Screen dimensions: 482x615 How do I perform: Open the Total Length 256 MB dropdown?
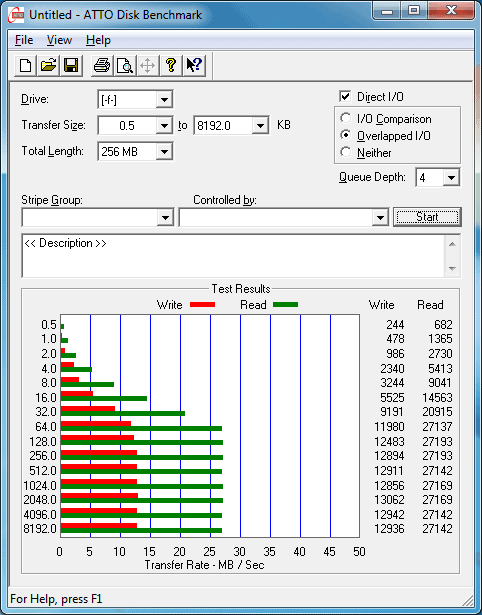coord(164,151)
